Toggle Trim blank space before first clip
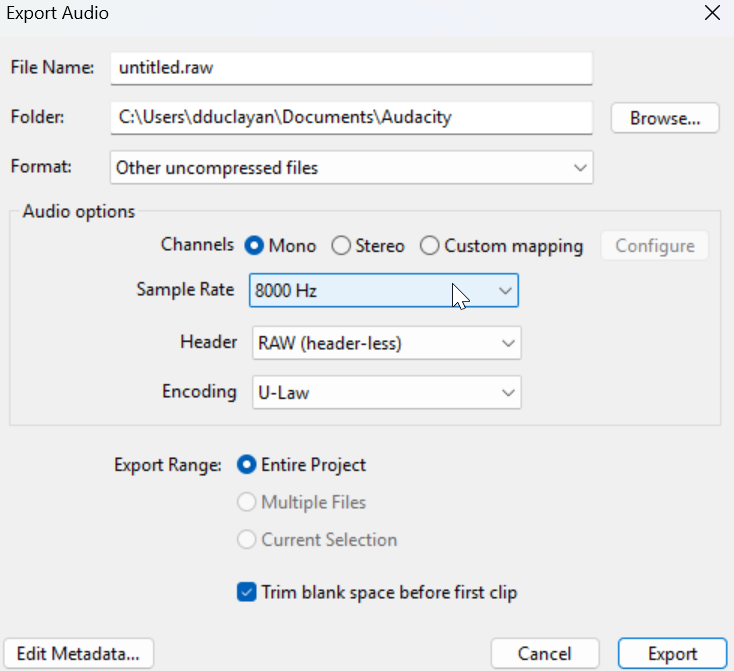 (x=247, y=592)
